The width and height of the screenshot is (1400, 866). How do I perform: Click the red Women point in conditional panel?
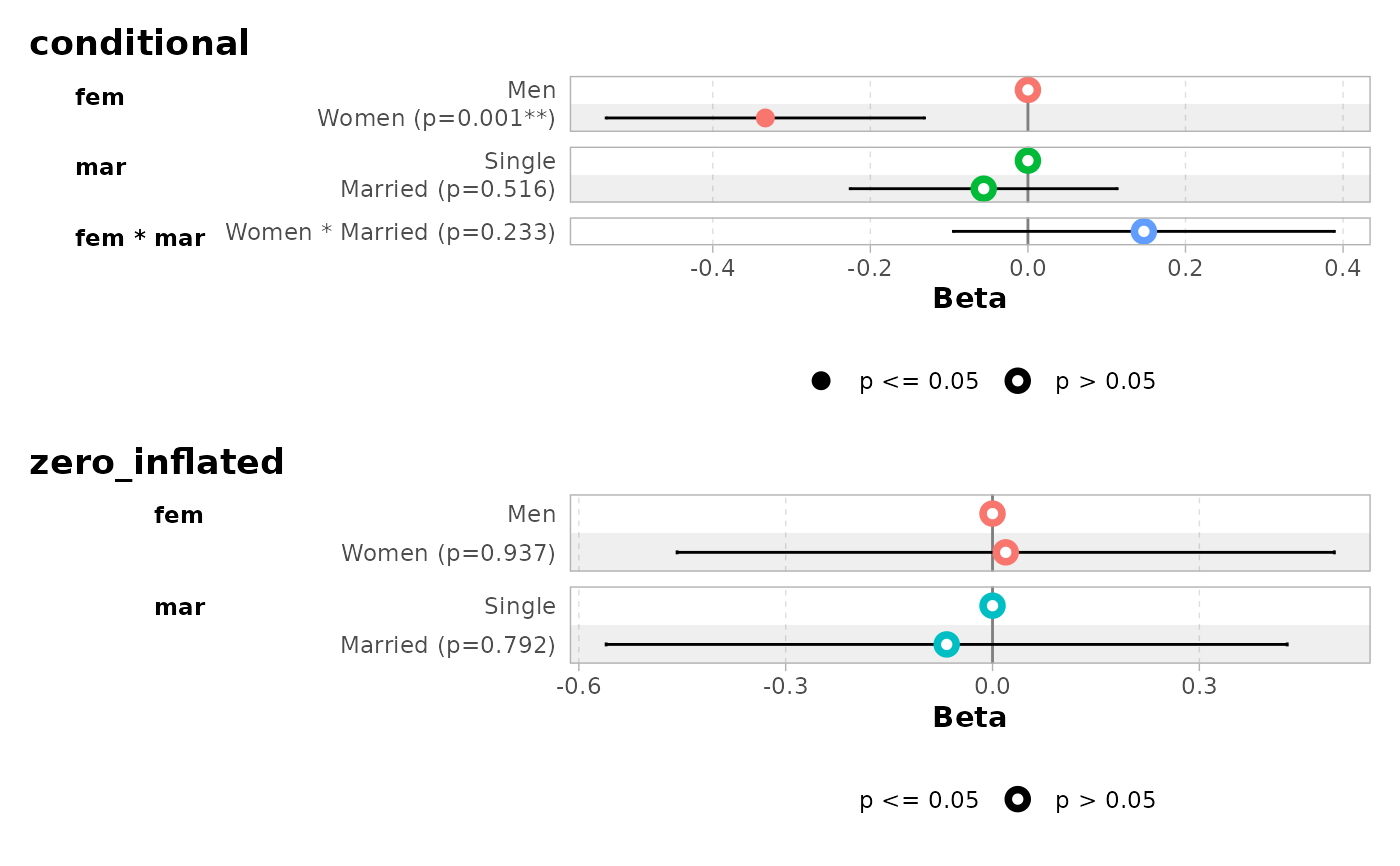pos(765,118)
